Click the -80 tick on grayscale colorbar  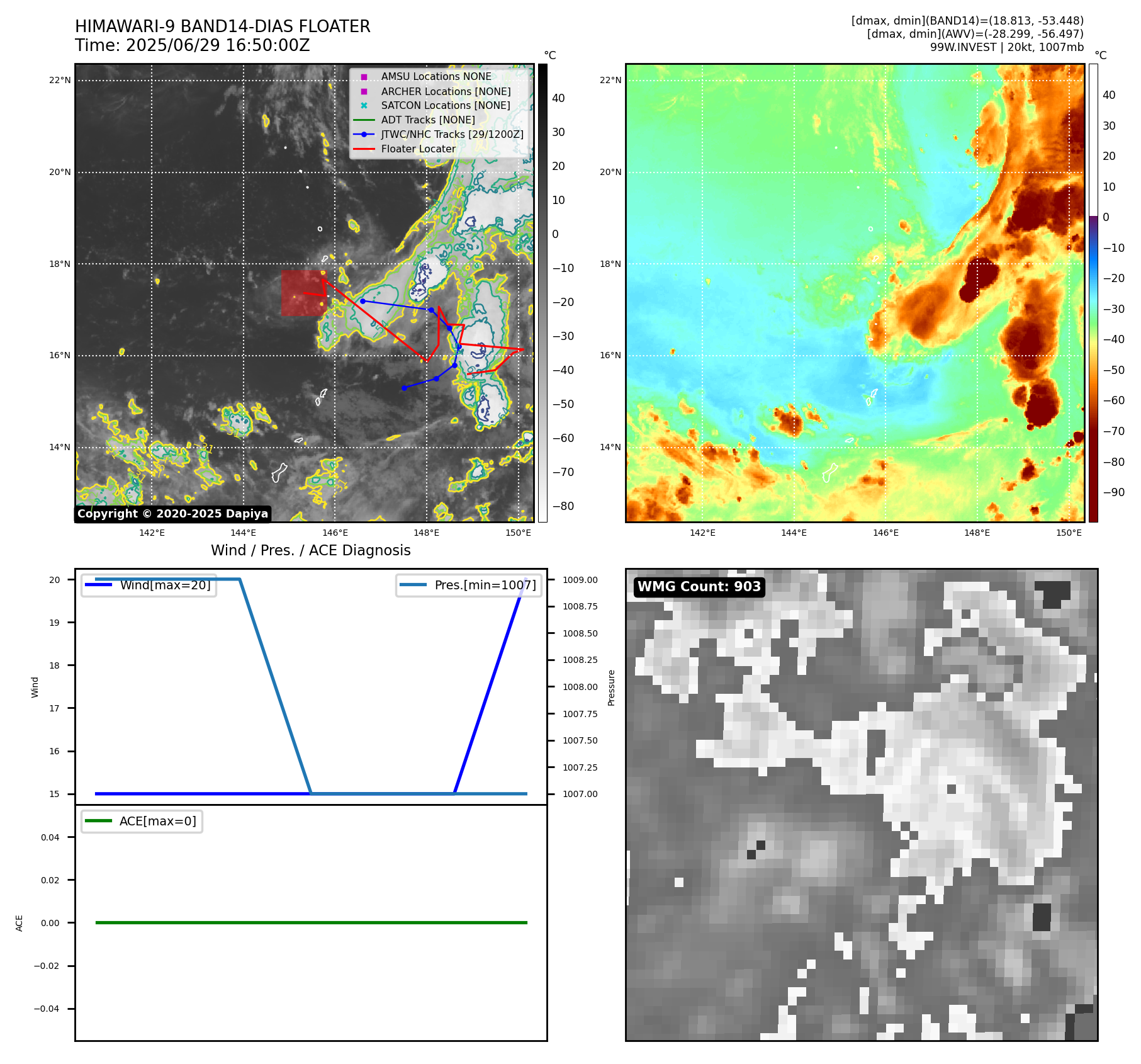pyautogui.click(x=563, y=506)
